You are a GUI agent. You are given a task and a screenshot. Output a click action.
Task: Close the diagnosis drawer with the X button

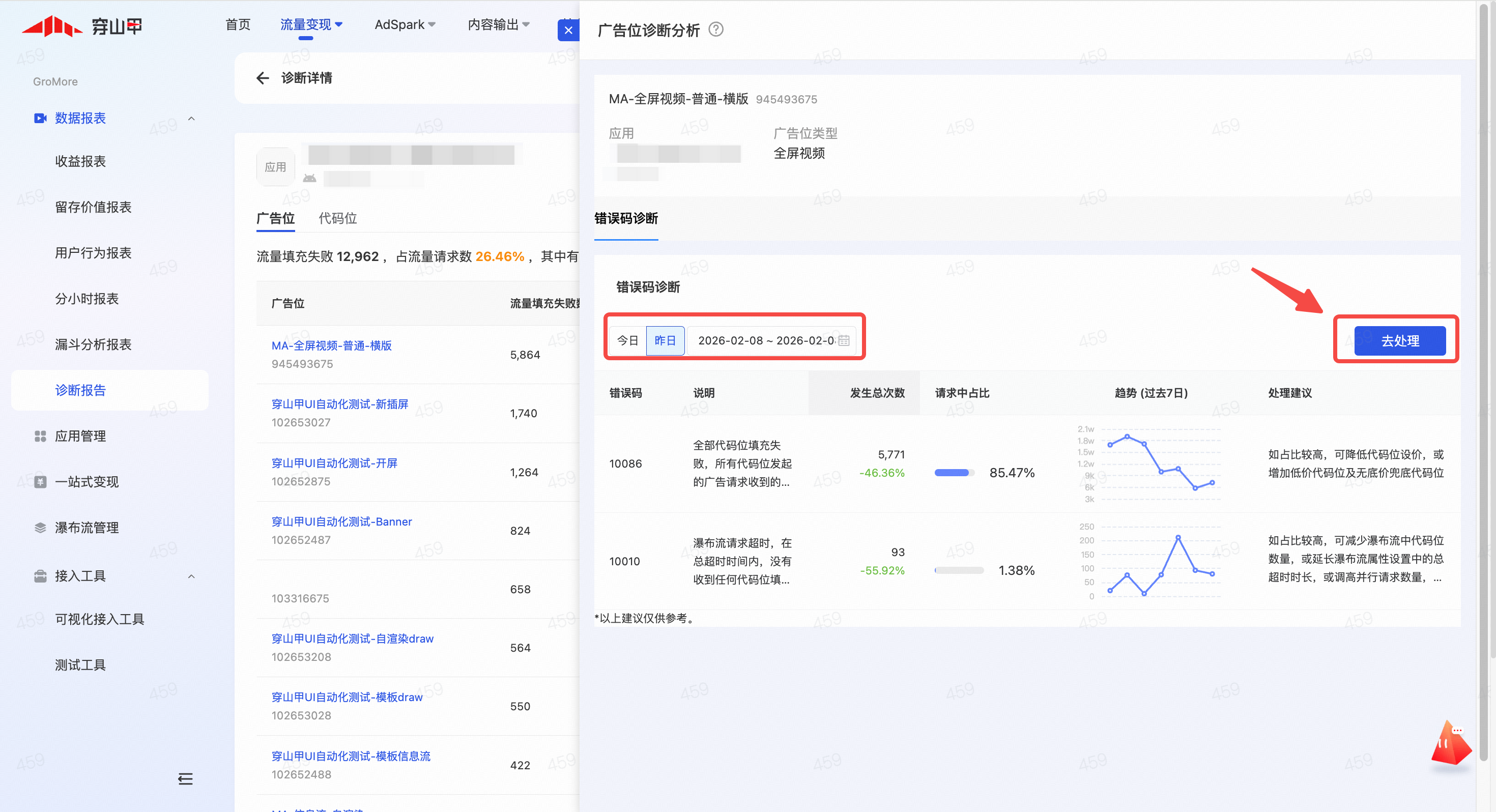(x=568, y=30)
